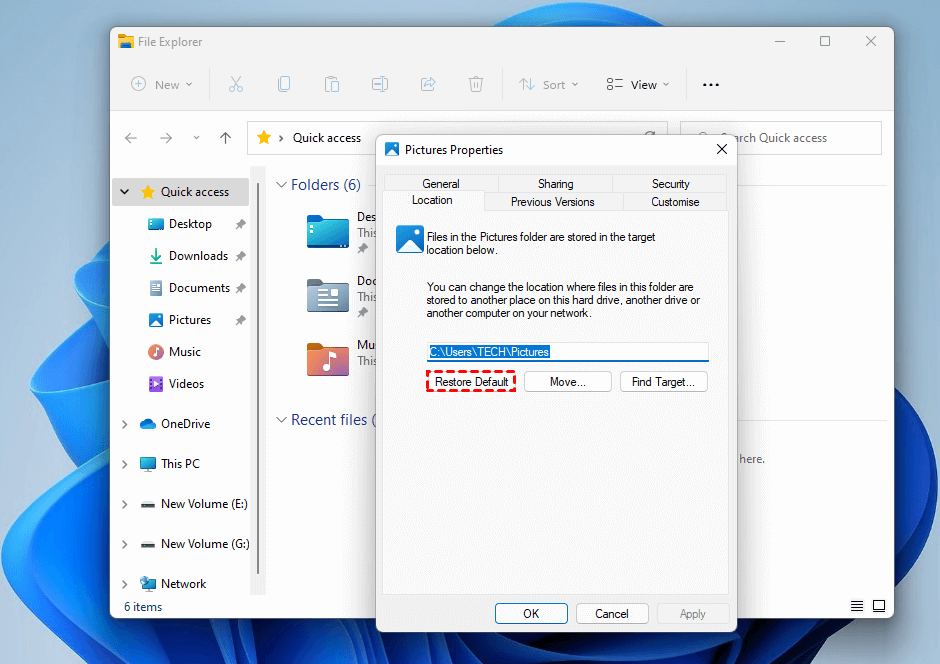The image size is (940, 664).
Task: Click the Cut scissors icon in toolbar
Action: click(236, 85)
